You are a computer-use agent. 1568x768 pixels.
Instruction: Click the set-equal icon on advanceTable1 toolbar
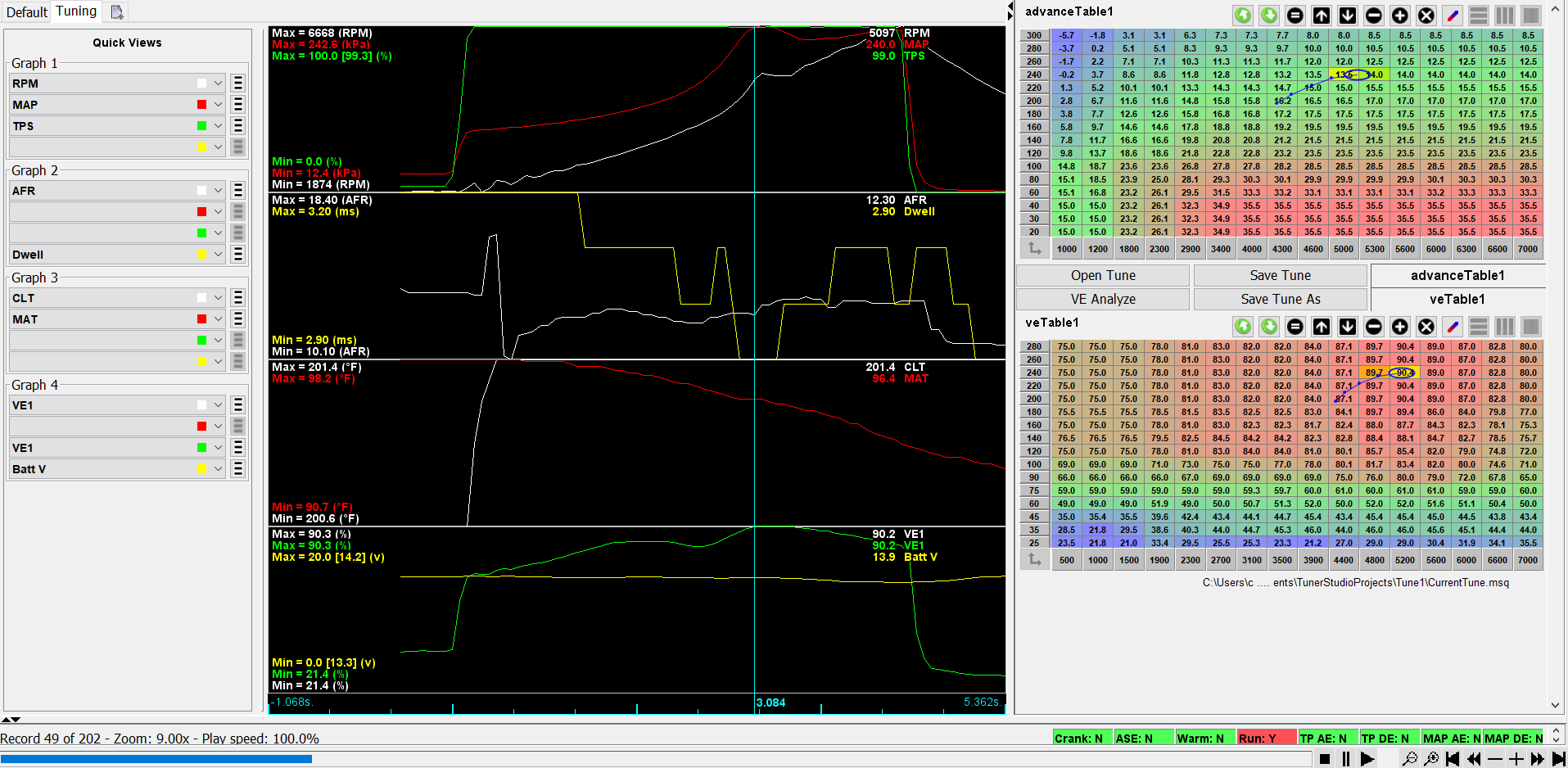pos(1295,16)
